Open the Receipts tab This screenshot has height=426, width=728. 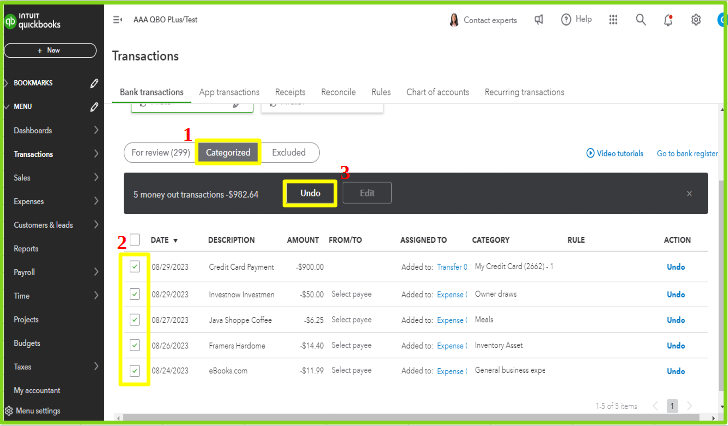[x=290, y=92]
